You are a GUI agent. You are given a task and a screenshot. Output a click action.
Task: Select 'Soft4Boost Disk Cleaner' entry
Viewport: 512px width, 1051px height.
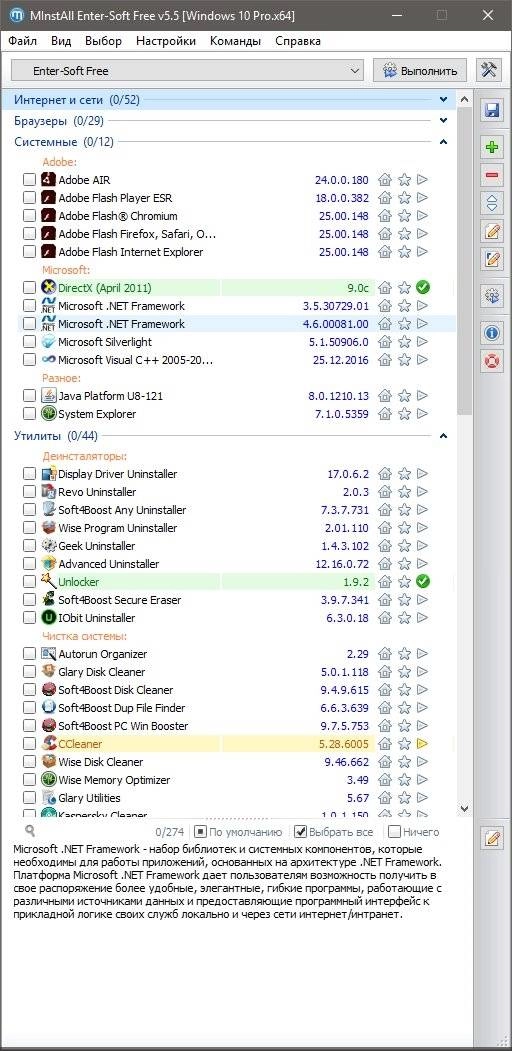(116, 690)
